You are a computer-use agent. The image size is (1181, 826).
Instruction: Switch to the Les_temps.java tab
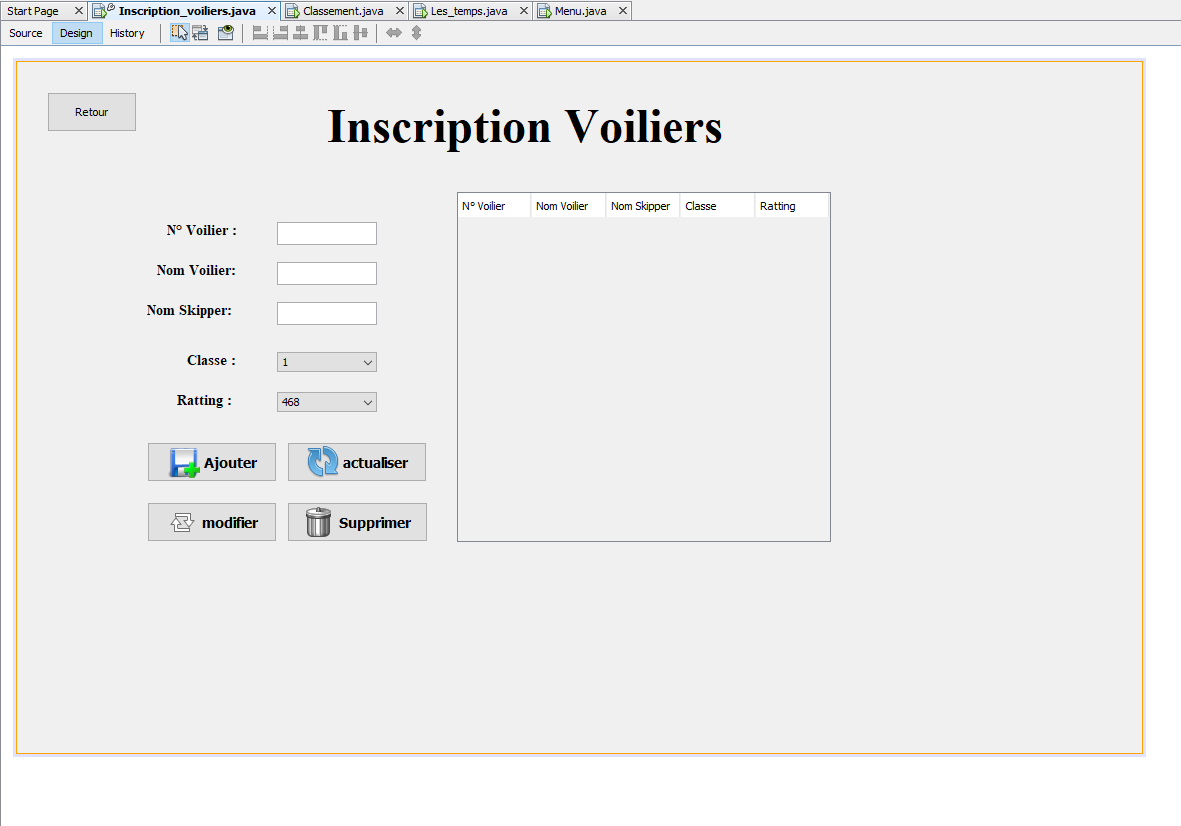(469, 11)
